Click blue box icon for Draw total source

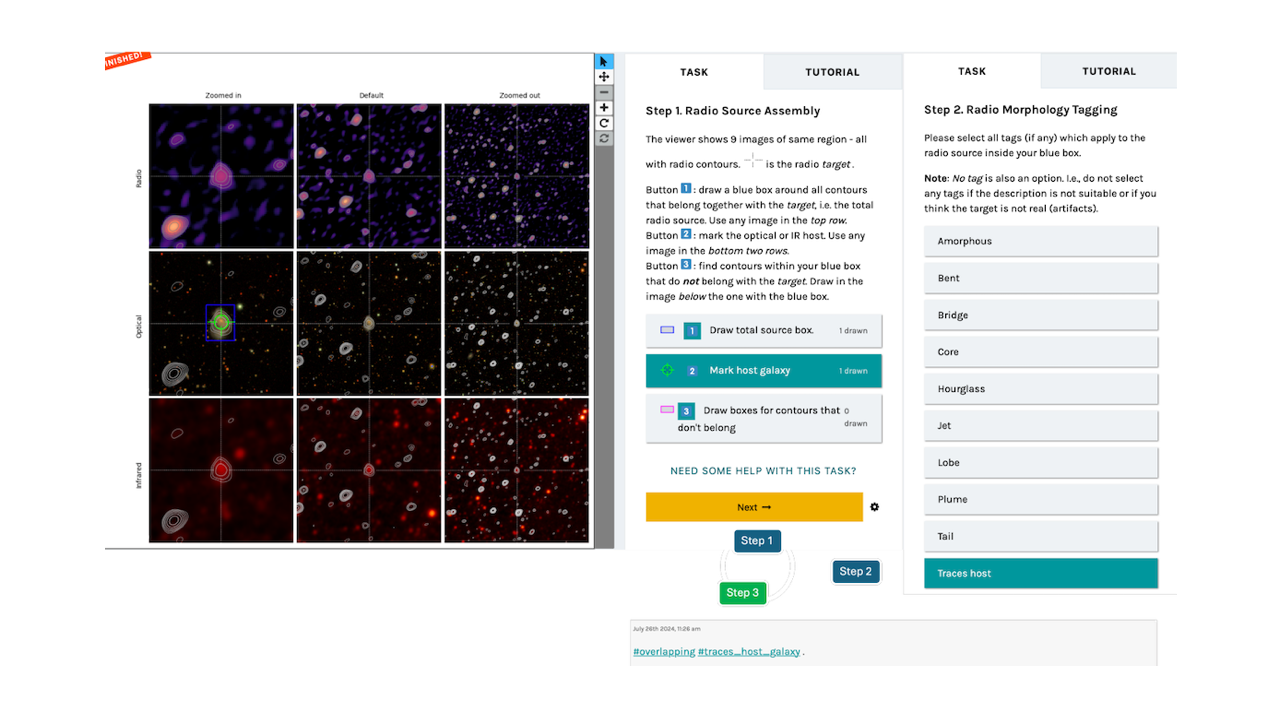667,330
